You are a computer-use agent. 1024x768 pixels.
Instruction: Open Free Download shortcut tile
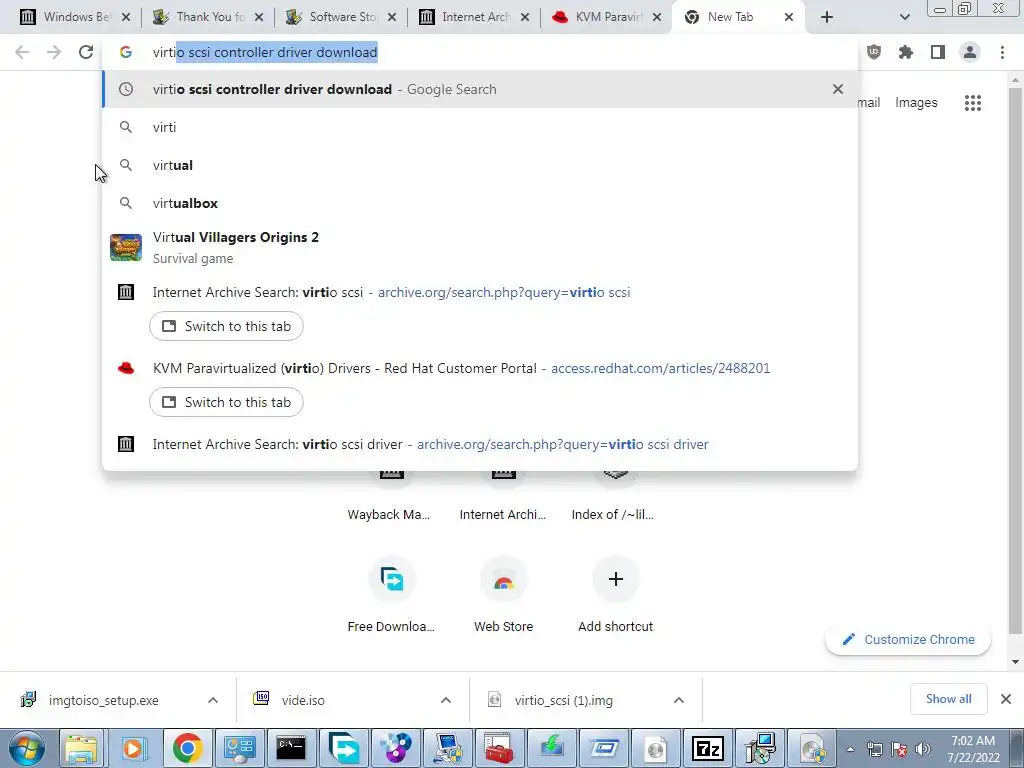point(391,593)
